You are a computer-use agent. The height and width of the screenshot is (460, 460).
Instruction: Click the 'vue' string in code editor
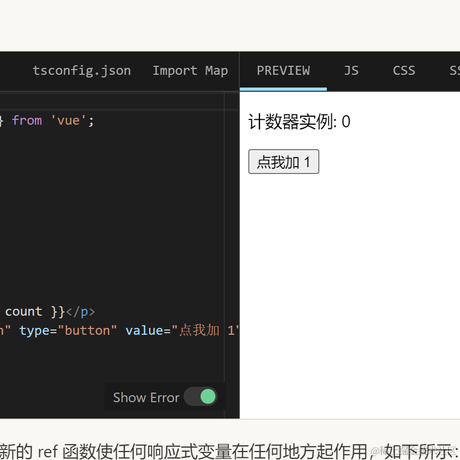pyautogui.click(x=68, y=120)
